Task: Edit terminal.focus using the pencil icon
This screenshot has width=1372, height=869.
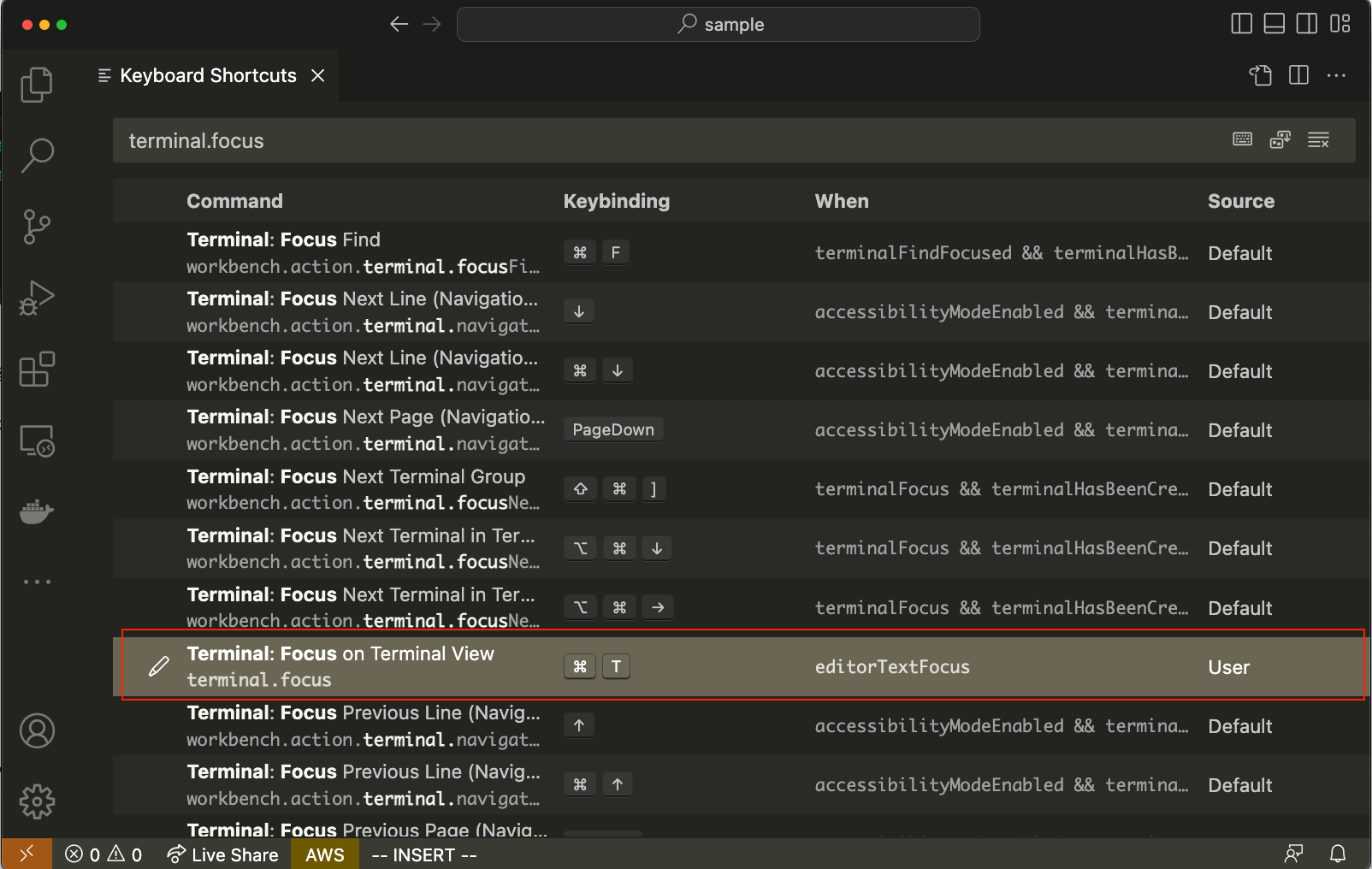Action: click(x=158, y=665)
